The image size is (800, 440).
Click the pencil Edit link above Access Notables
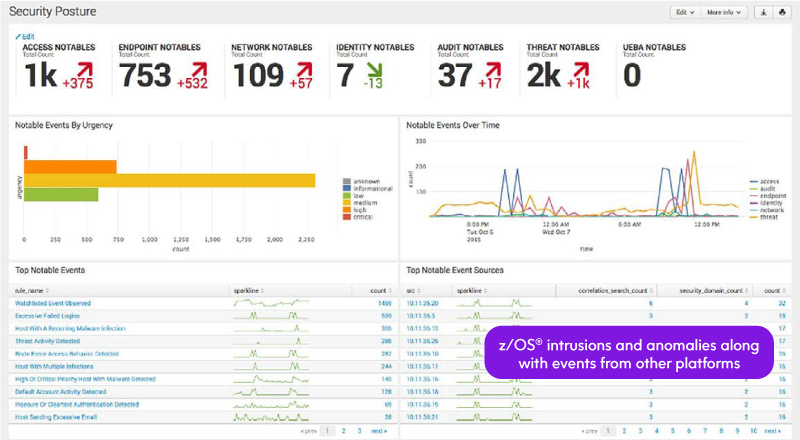(x=25, y=36)
